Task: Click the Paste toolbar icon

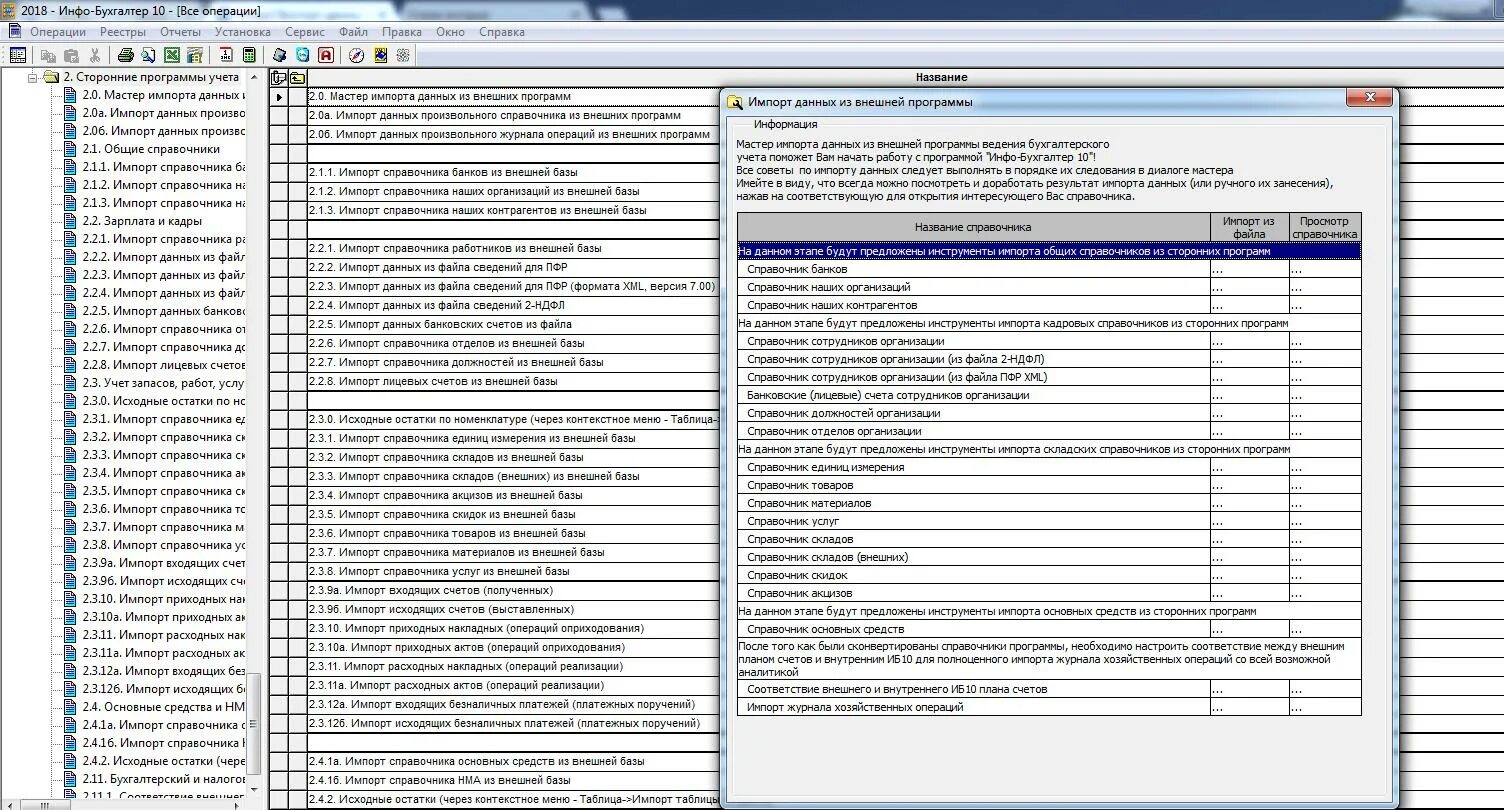Action: [71, 56]
